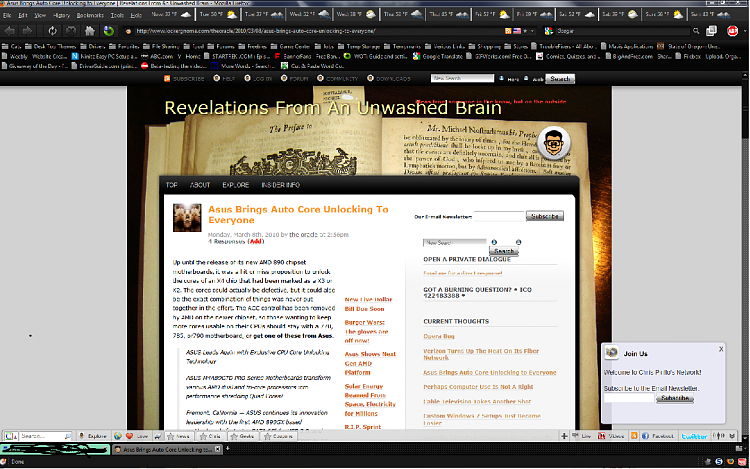Open a new tab with the plus icon
This screenshot has width=750, height=469.
coord(228,448)
